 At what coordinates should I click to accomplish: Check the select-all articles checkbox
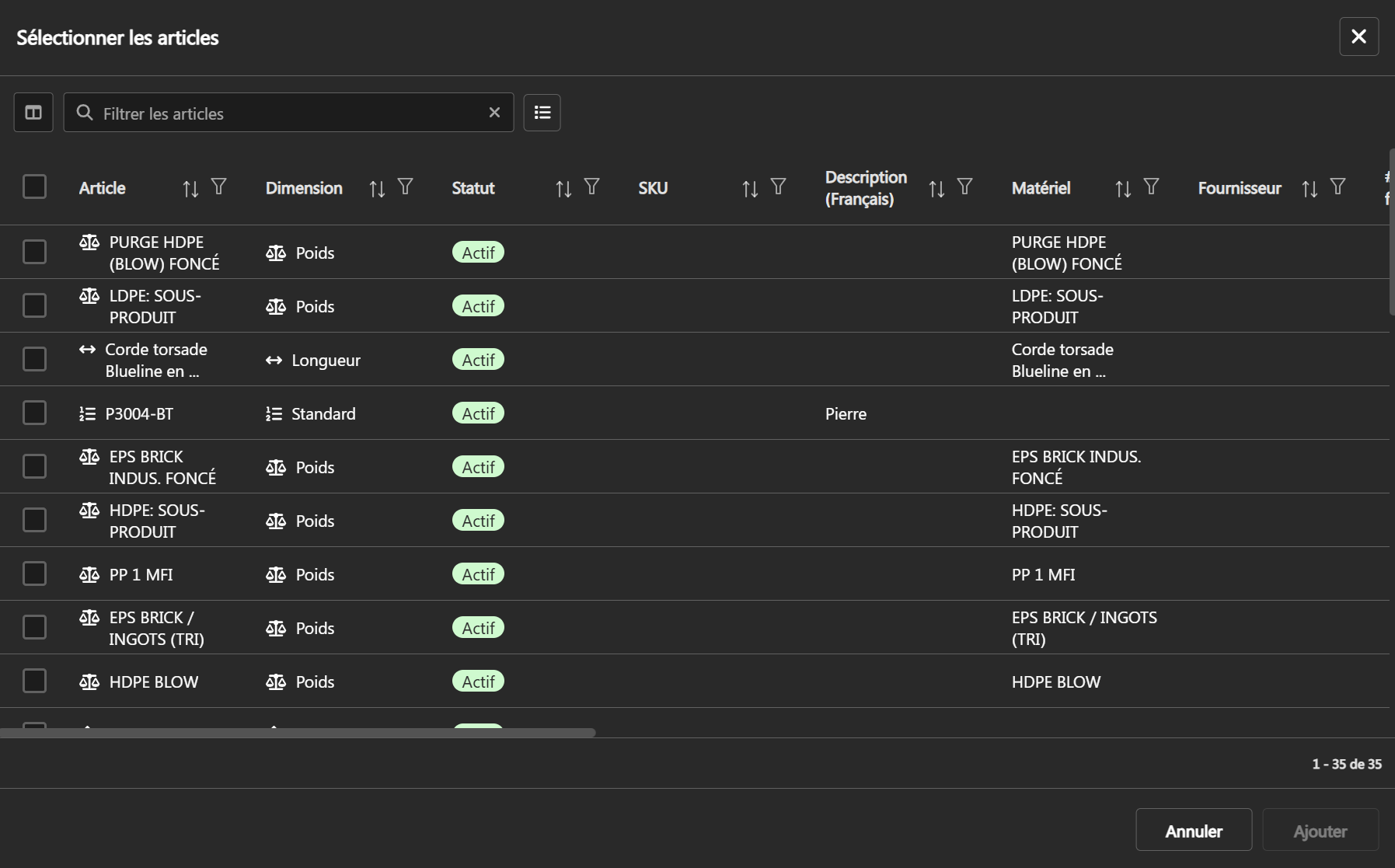34,186
